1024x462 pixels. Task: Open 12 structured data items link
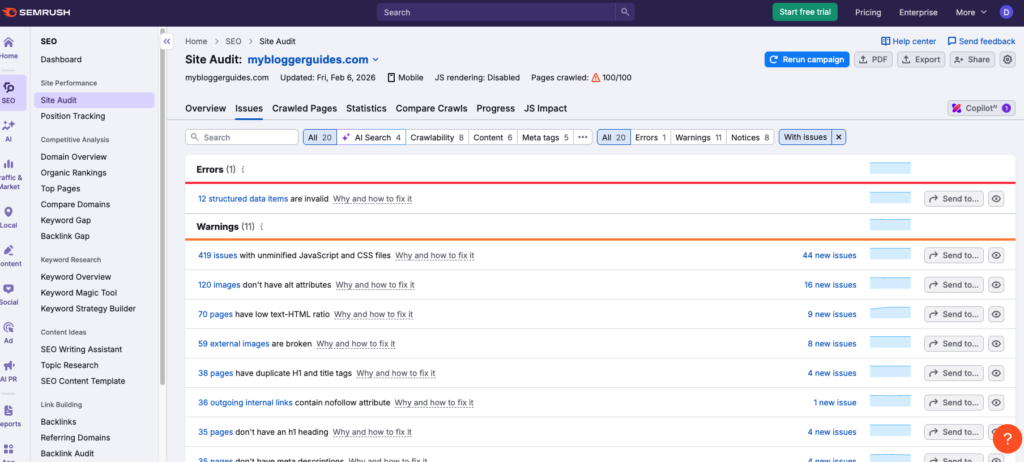click(x=243, y=199)
